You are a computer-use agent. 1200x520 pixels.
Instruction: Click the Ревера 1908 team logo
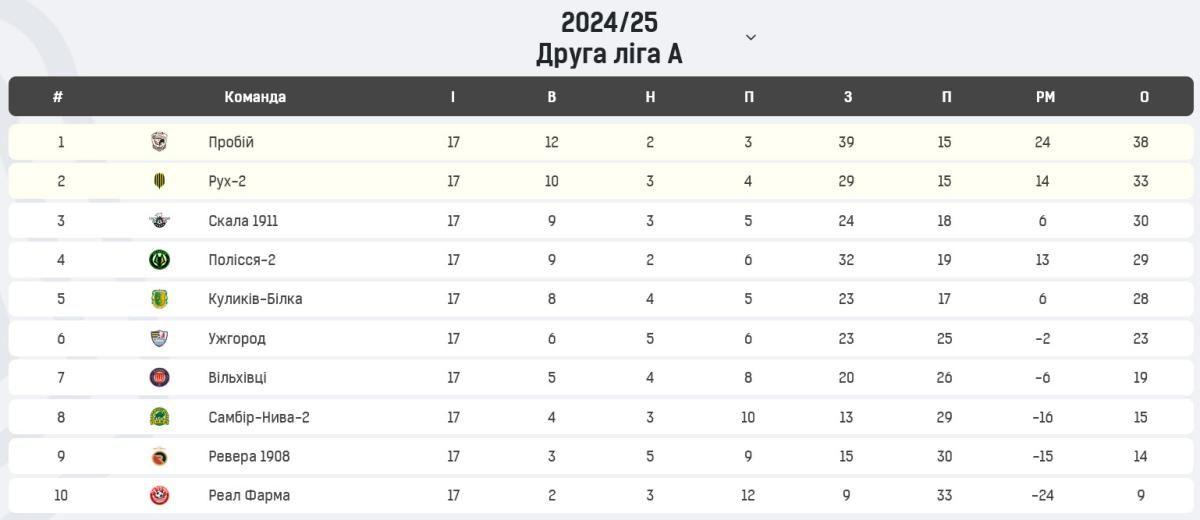159,456
